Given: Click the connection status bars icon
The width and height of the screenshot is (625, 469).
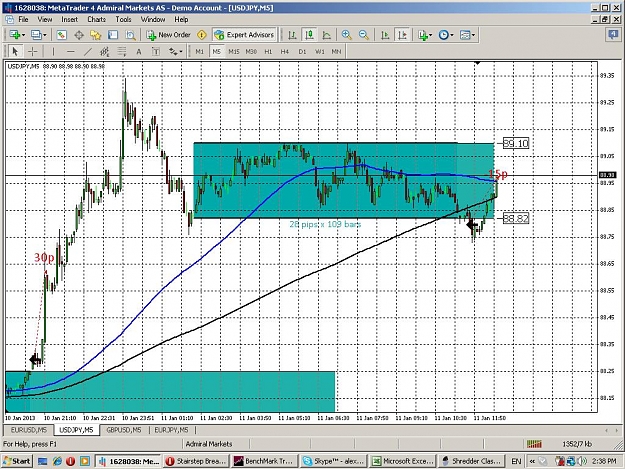Looking at the screenshot, I should pos(534,444).
